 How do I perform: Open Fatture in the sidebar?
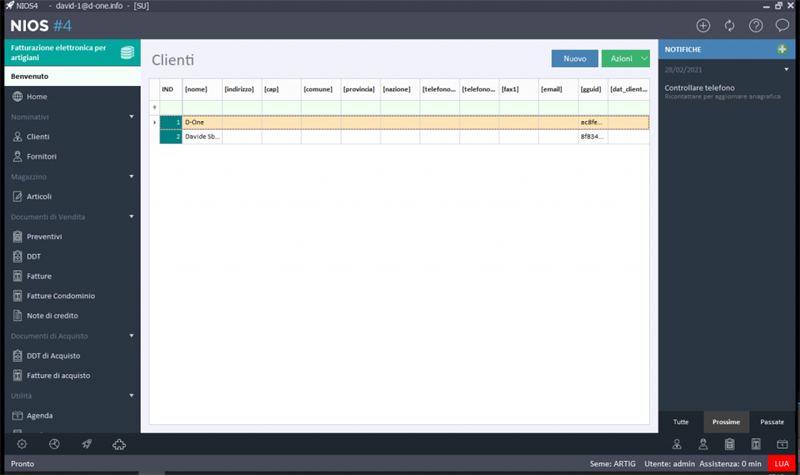[x=39, y=276]
